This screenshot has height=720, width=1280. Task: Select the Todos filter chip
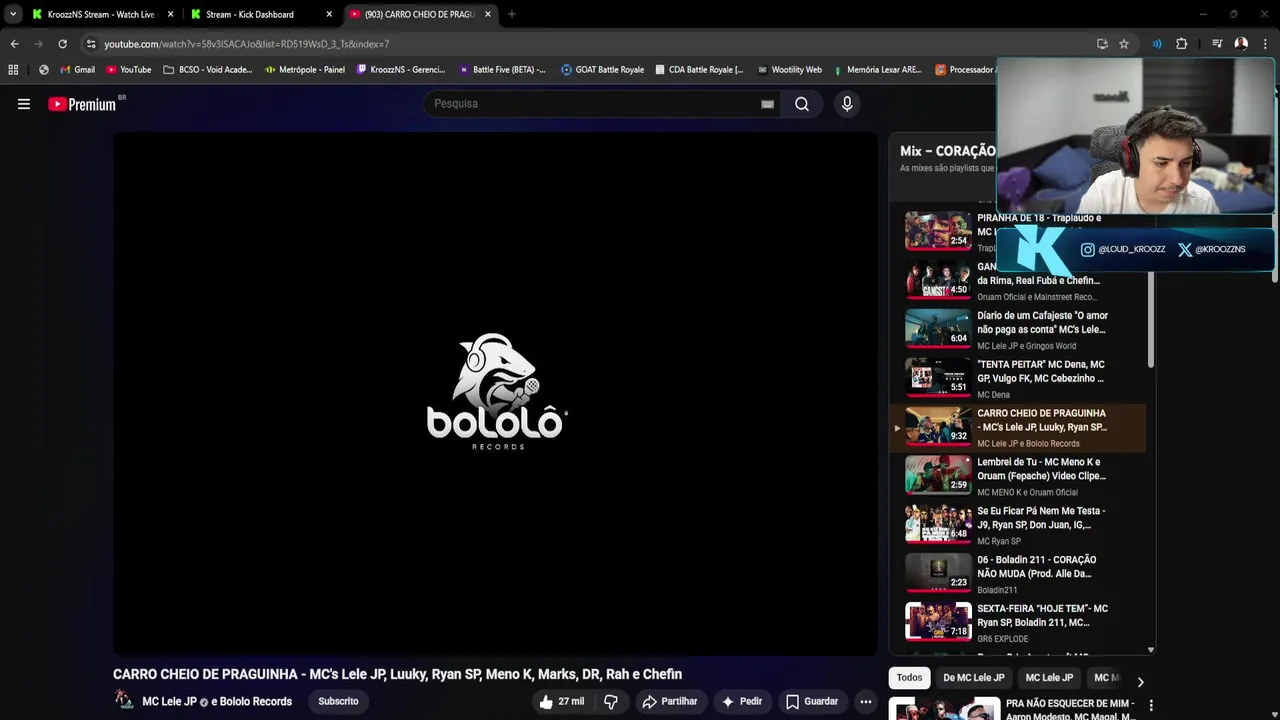909,678
